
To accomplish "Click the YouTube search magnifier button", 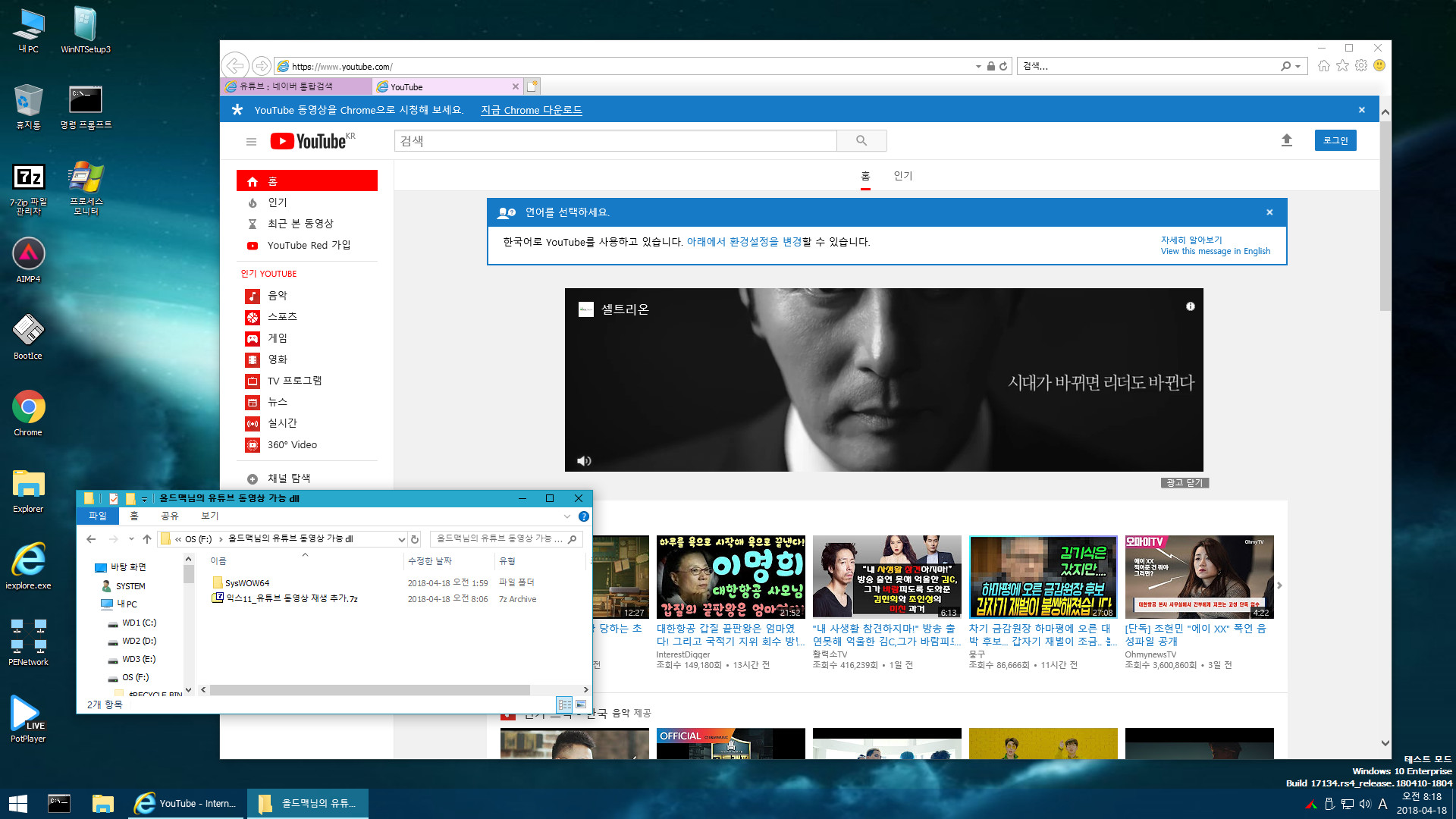I will coord(861,140).
